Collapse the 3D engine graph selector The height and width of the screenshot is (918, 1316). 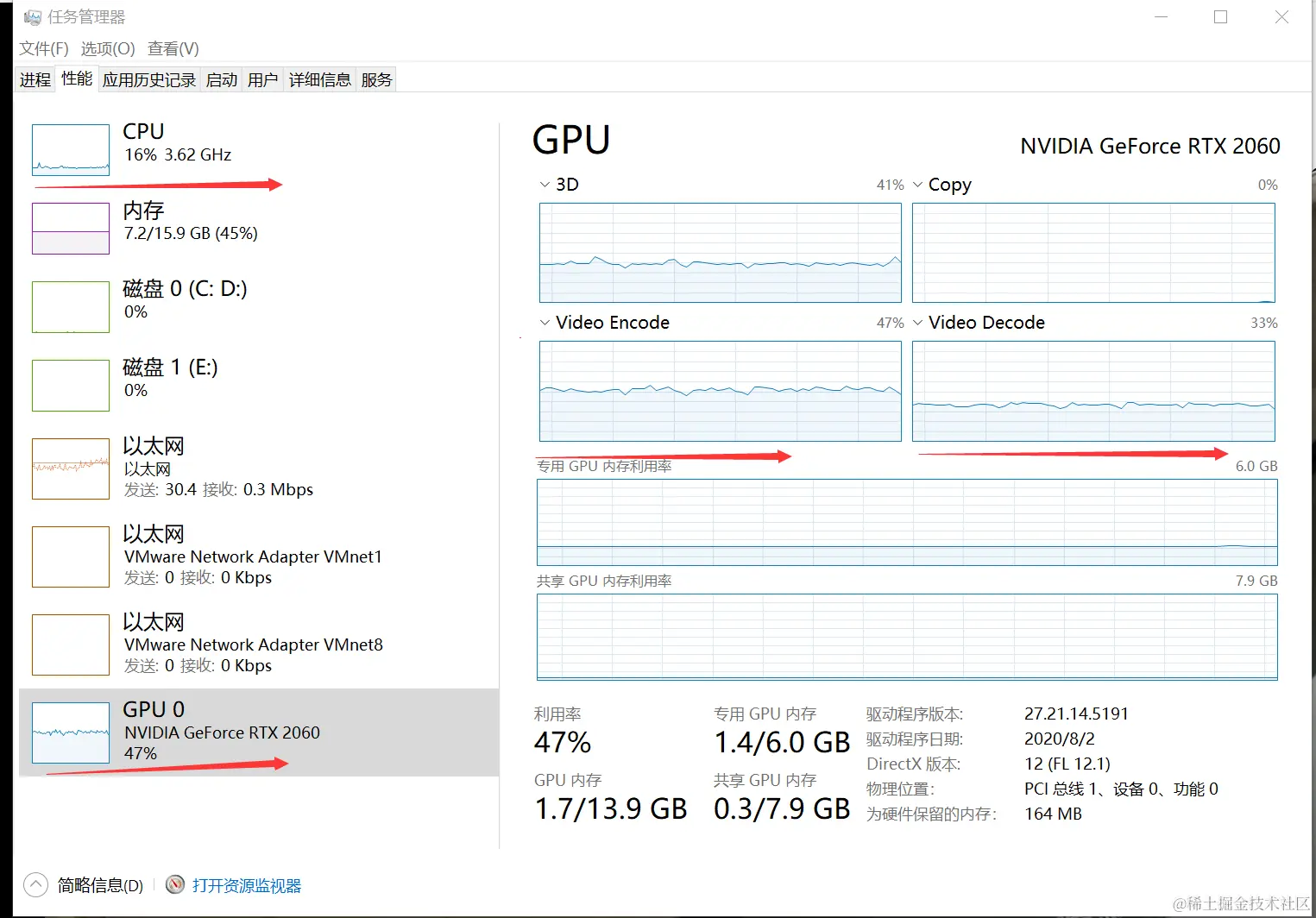(x=545, y=184)
